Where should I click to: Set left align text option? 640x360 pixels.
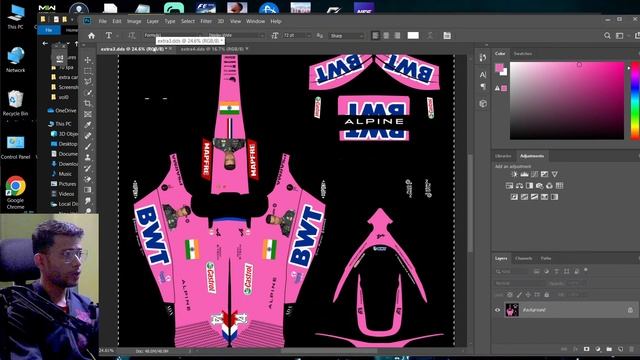(x=376, y=36)
